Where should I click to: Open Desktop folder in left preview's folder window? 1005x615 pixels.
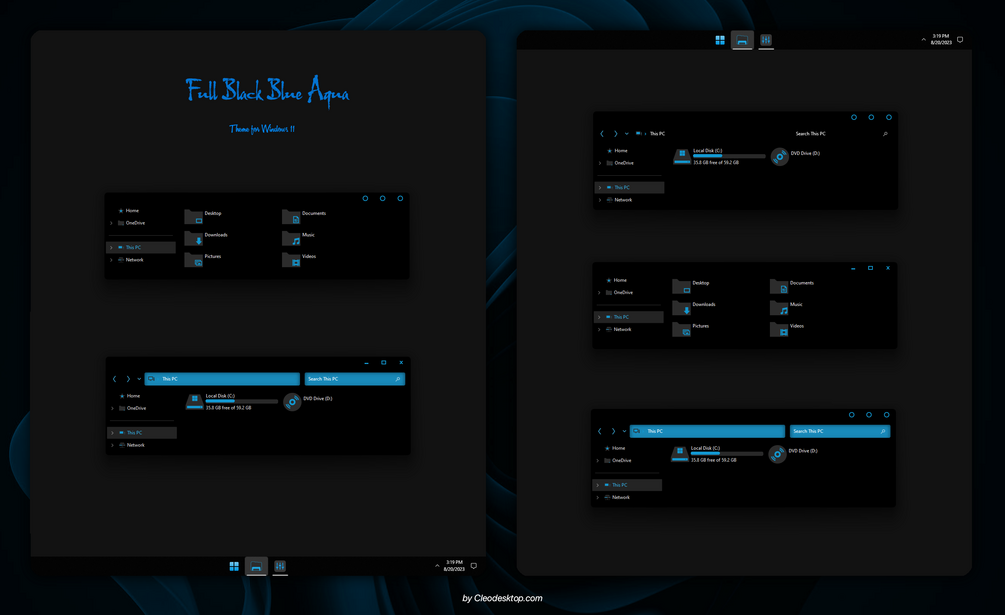(x=203, y=217)
